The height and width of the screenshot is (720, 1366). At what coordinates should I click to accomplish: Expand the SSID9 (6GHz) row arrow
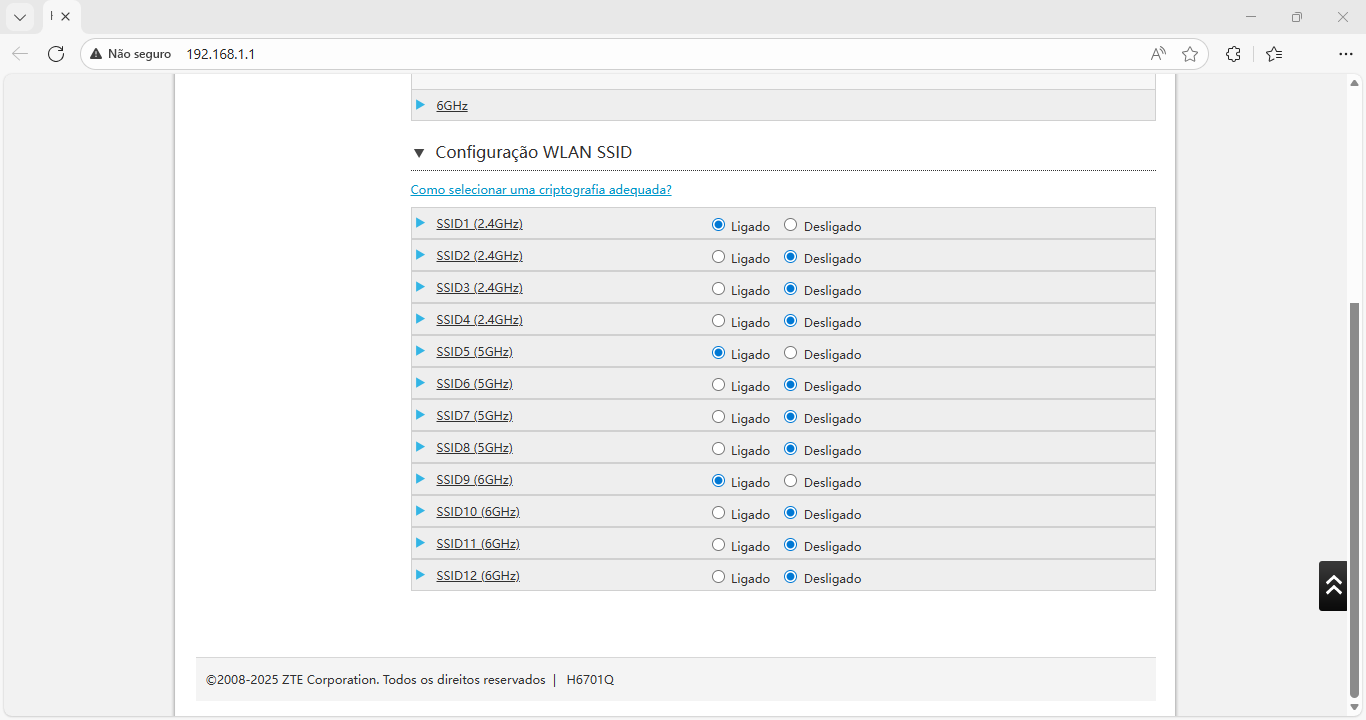420,479
